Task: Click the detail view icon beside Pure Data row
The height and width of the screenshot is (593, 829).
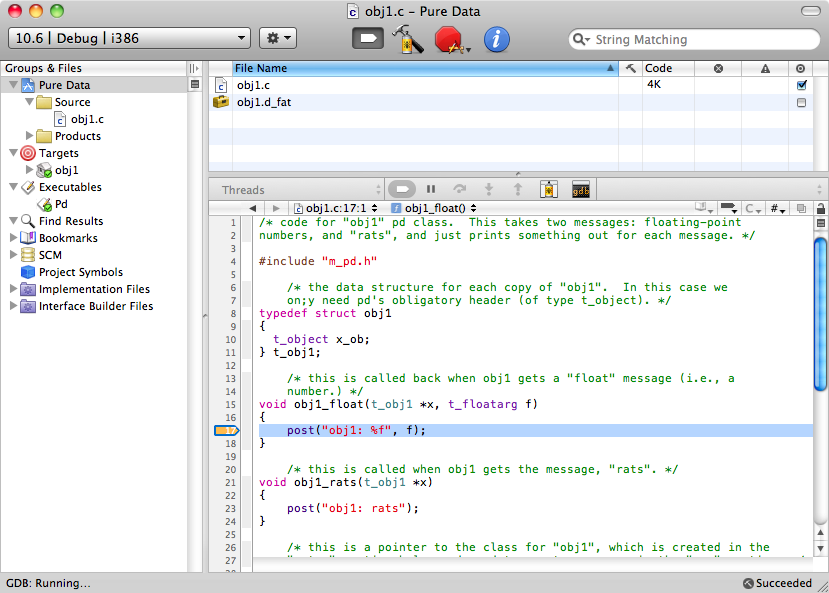Action: point(195,85)
